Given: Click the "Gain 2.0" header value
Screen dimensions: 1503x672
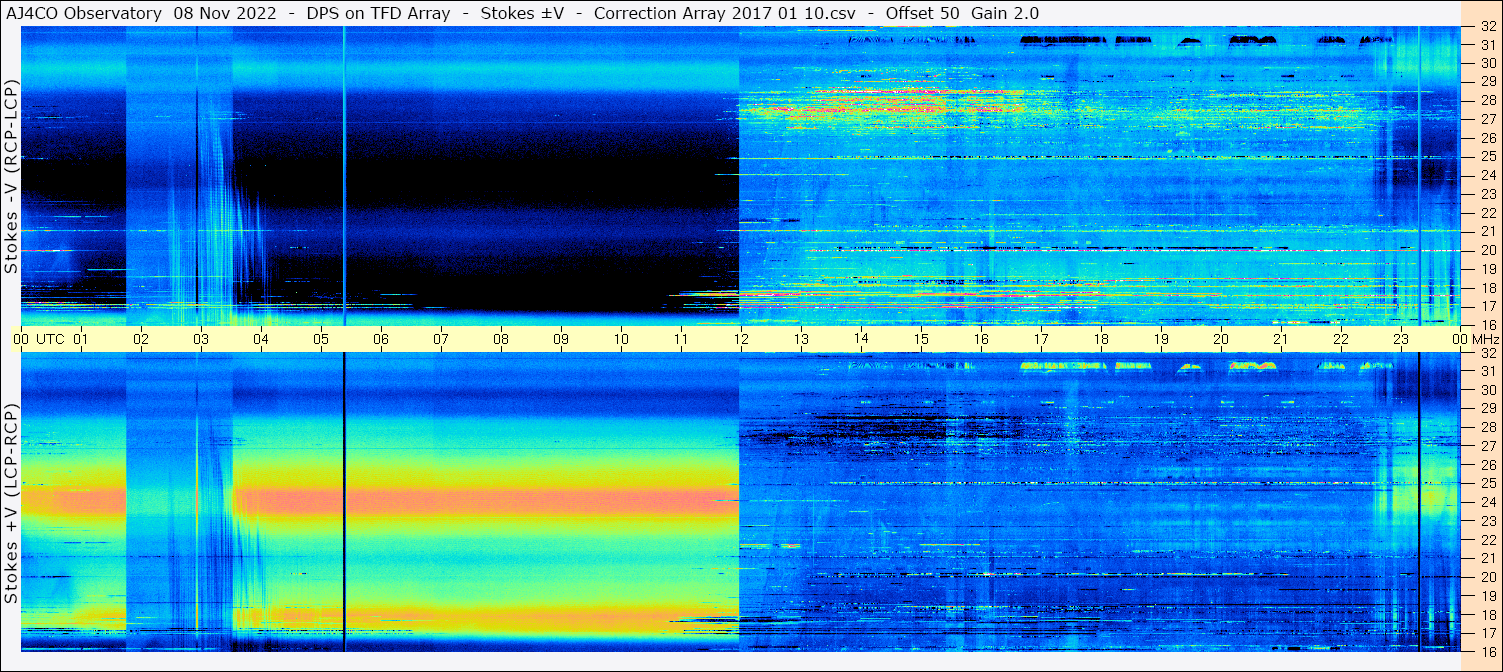Looking at the screenshot, I should [x=1005, y=14].
